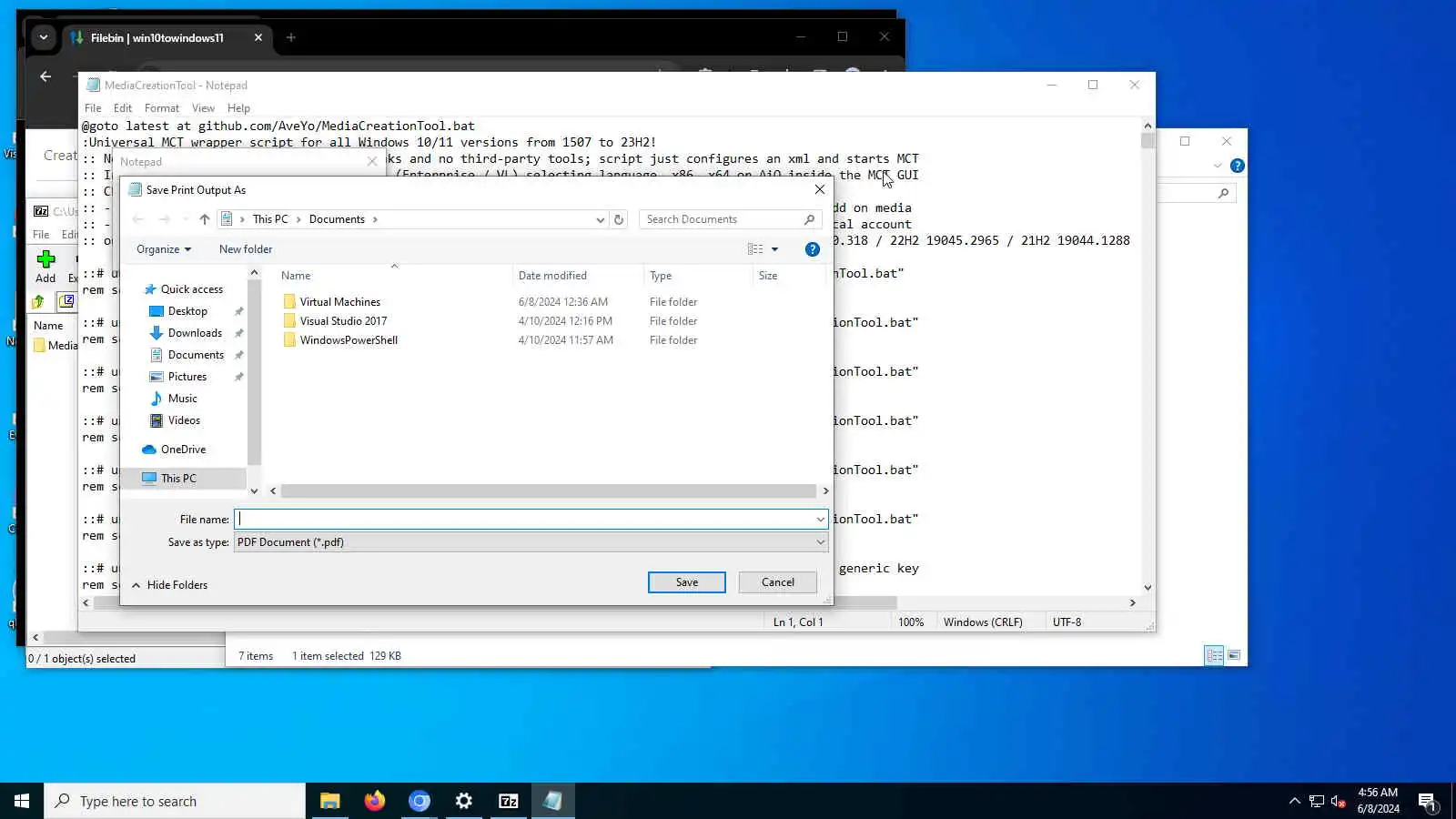This screenshot has width=1456, height=819.
Task: Open the volume control in system tray
Action: click(1338, 801)
